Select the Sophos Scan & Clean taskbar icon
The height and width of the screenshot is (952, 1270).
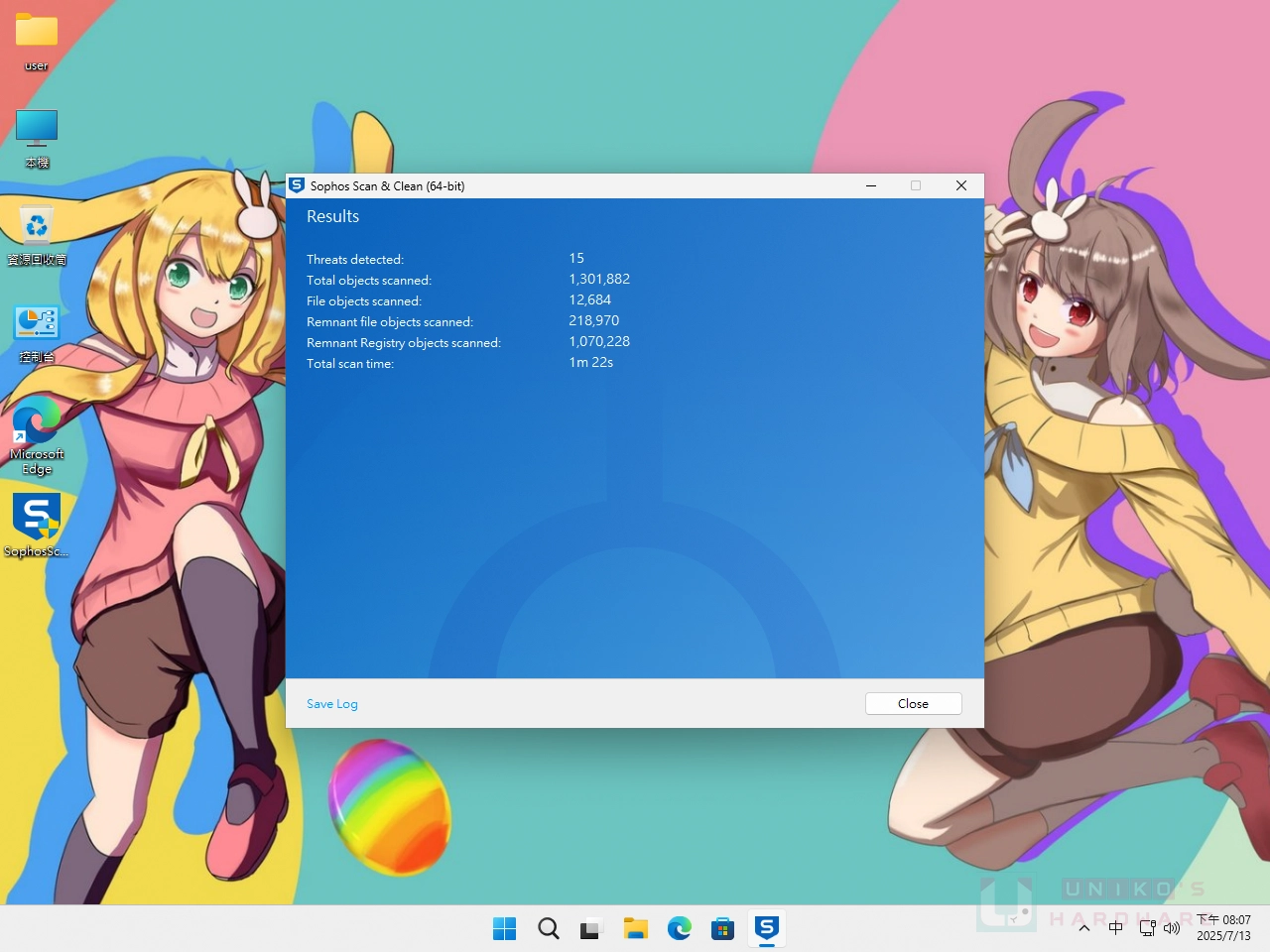pos(766,928)
